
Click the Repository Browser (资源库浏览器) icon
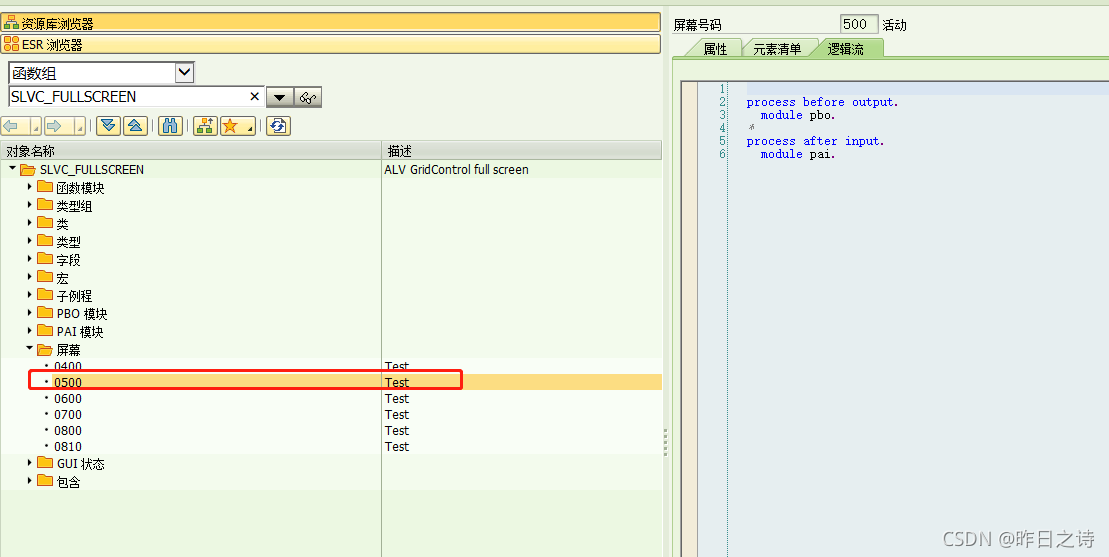11,23
